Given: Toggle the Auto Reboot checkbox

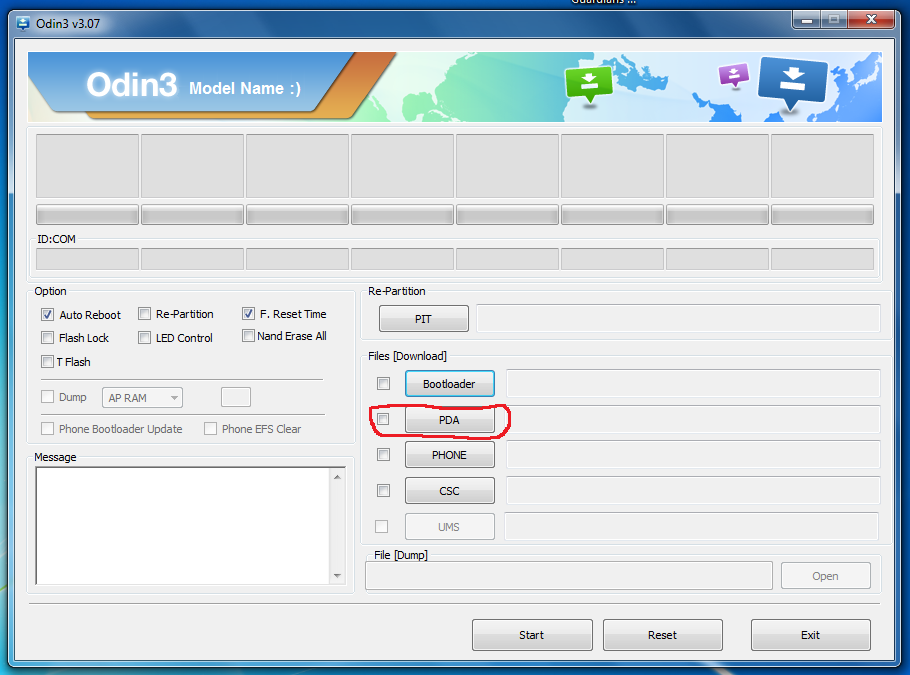Looking at the screenshot, I should tap(48, 315).
